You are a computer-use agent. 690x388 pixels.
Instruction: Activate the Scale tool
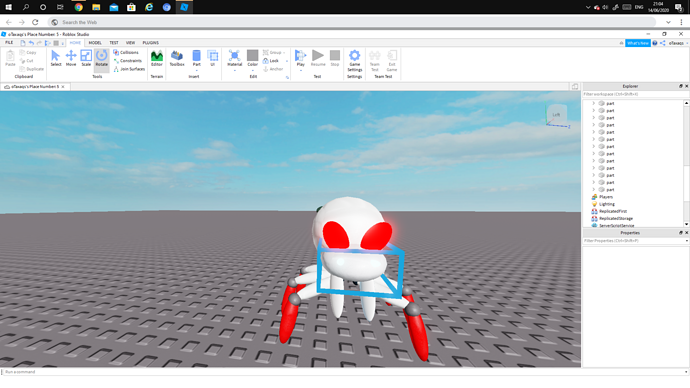pos(86,58)
